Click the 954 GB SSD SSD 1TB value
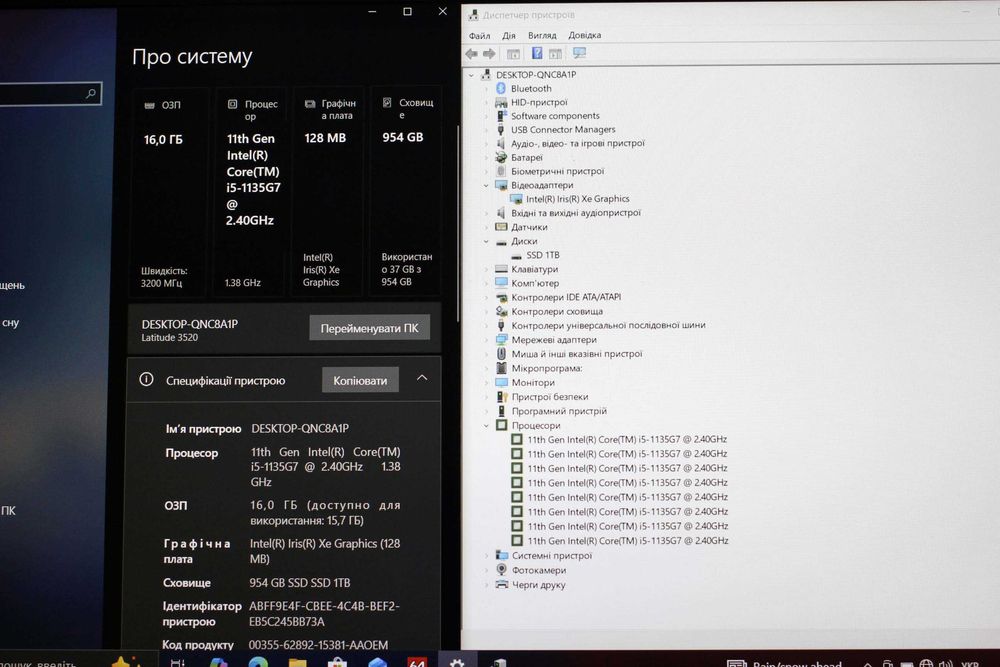Image resolution: width=1000 pixels, height=667 pixels. (x=300, y=583)
